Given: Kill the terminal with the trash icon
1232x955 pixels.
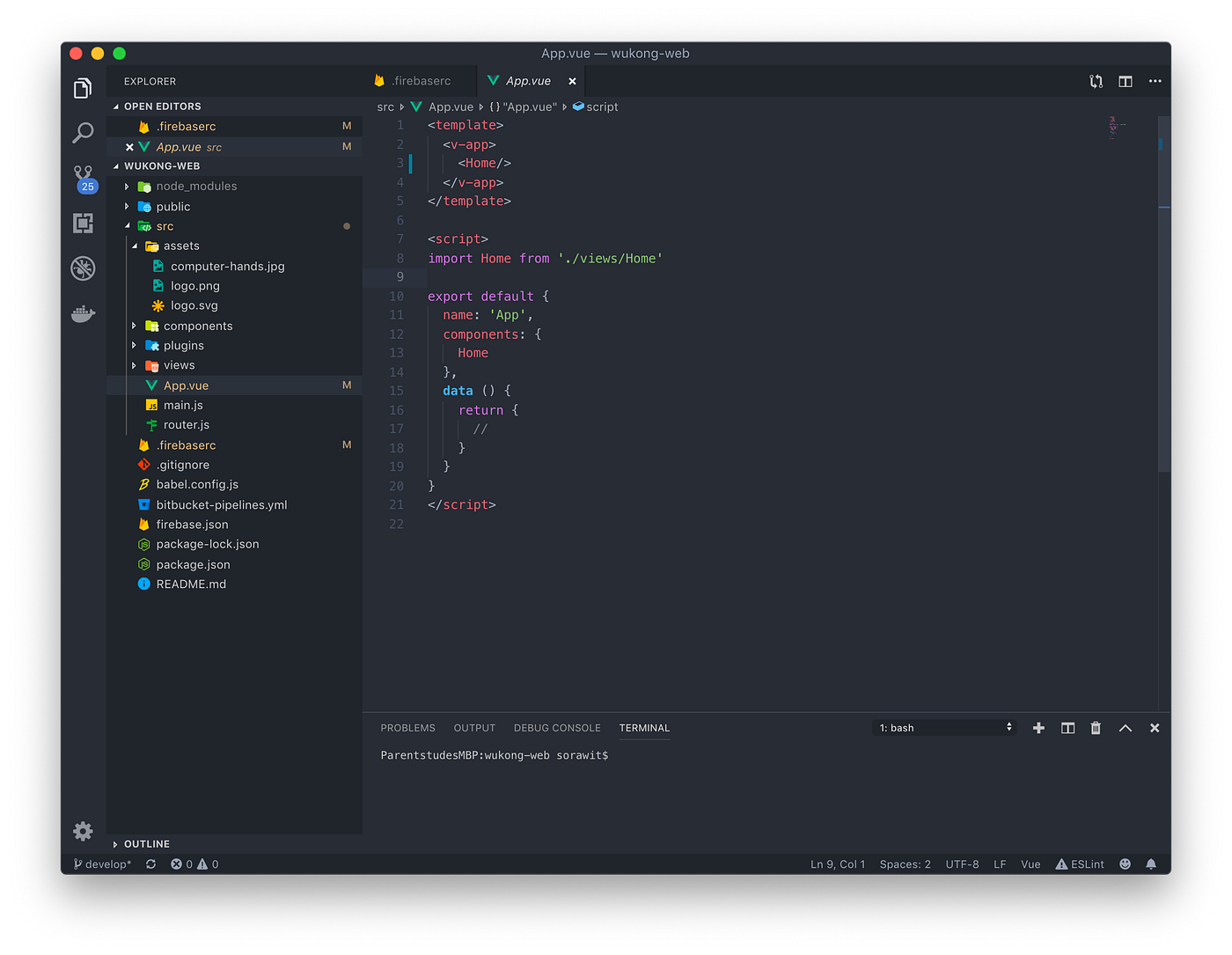Looking at the screenshot, I should 1096,728.
